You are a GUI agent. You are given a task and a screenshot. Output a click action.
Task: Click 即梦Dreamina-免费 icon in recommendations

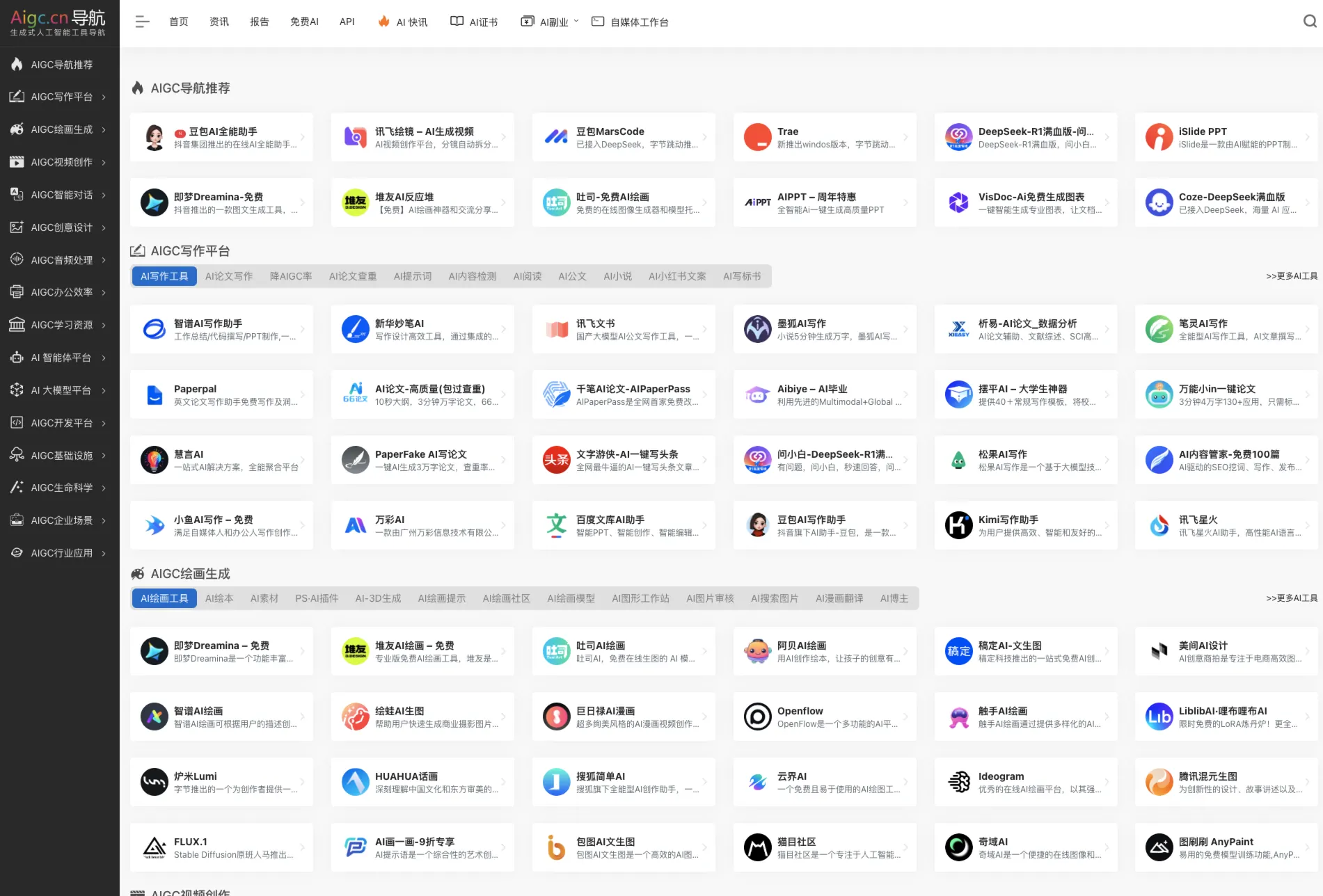(x=155, y=202)
